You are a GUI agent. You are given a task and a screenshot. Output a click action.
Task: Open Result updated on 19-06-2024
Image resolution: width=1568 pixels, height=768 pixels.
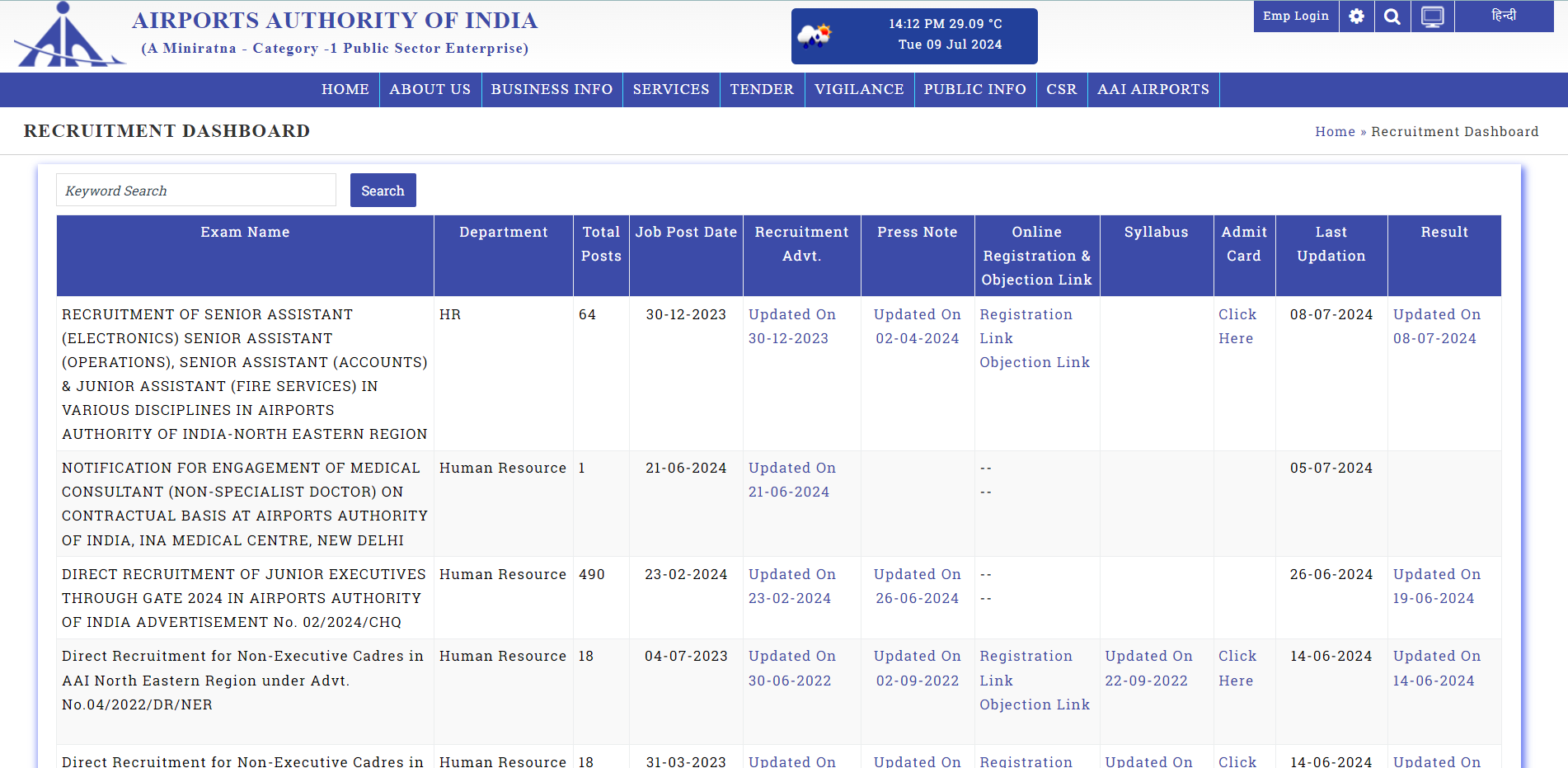pos(1437,587)
